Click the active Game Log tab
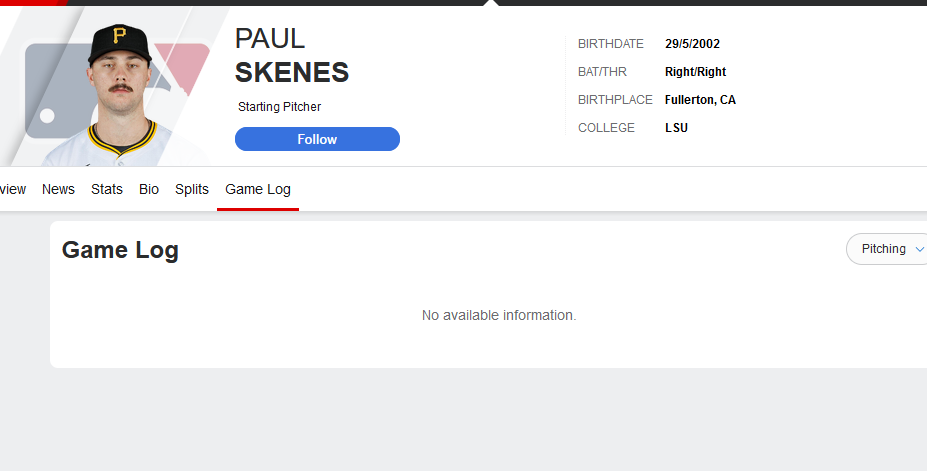Screen dimensions: 927x471 (258, 189)
